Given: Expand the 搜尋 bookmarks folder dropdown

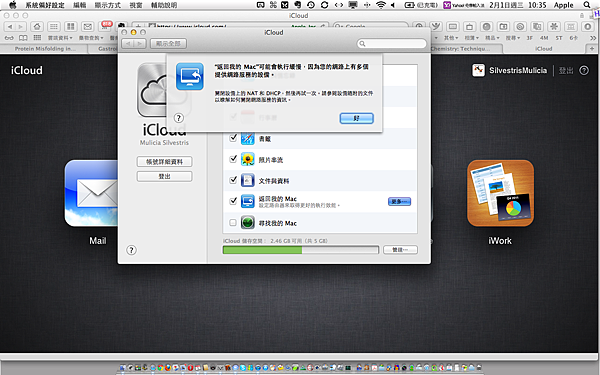Looking at the screenshot, I should (513, 38).
